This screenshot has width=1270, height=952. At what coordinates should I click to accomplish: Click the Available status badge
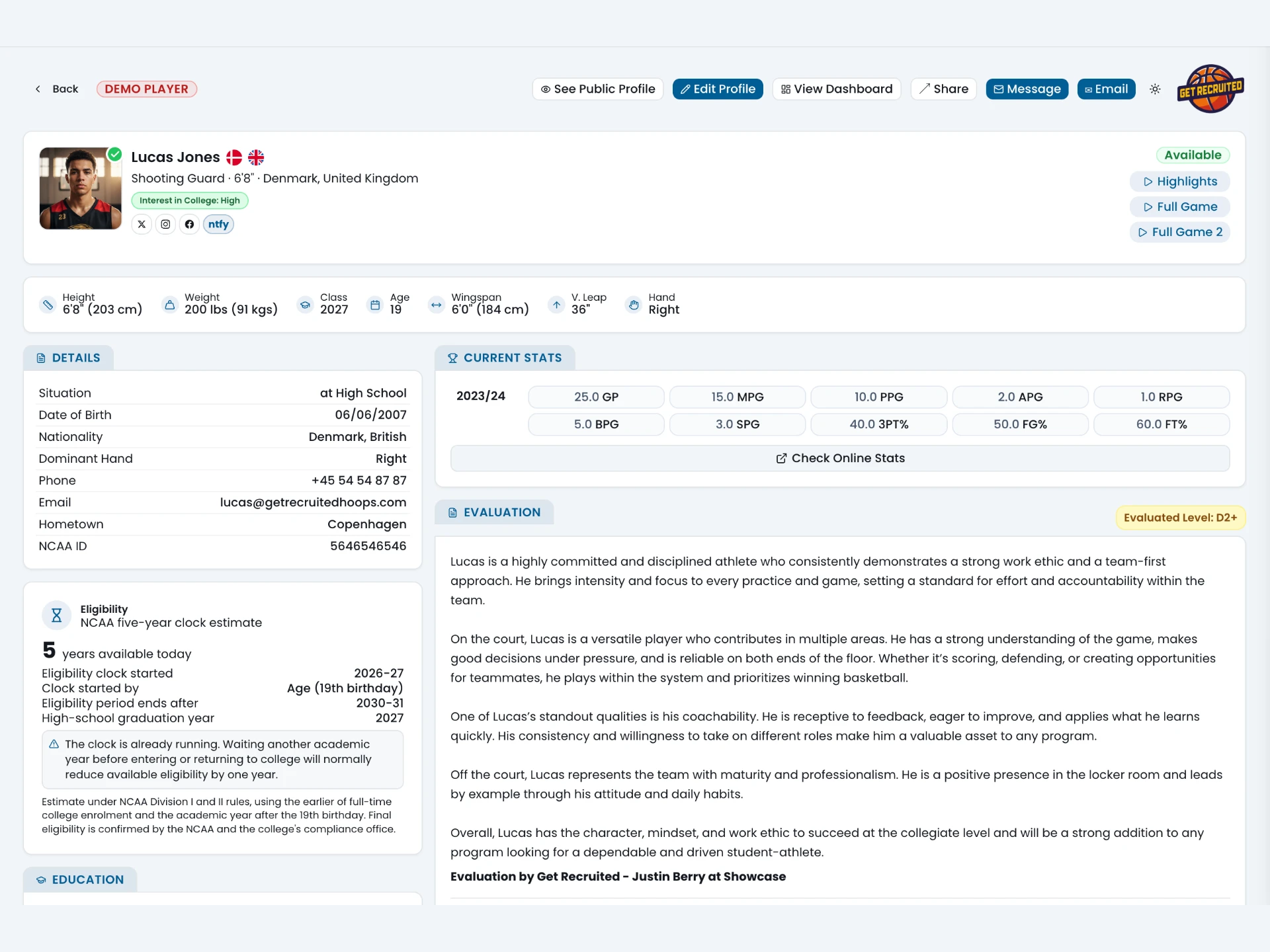point(1193,155)
